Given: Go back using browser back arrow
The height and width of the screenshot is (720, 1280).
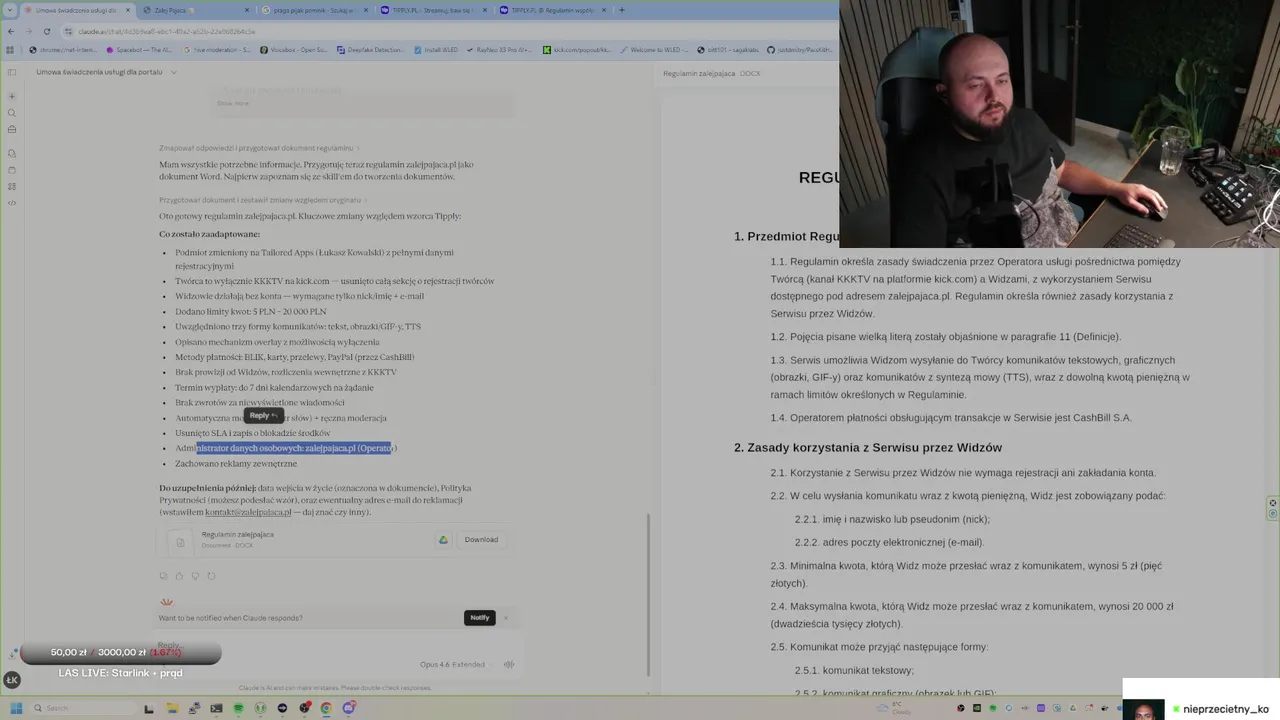Looking at the screenshot, I should click(11, 31).
